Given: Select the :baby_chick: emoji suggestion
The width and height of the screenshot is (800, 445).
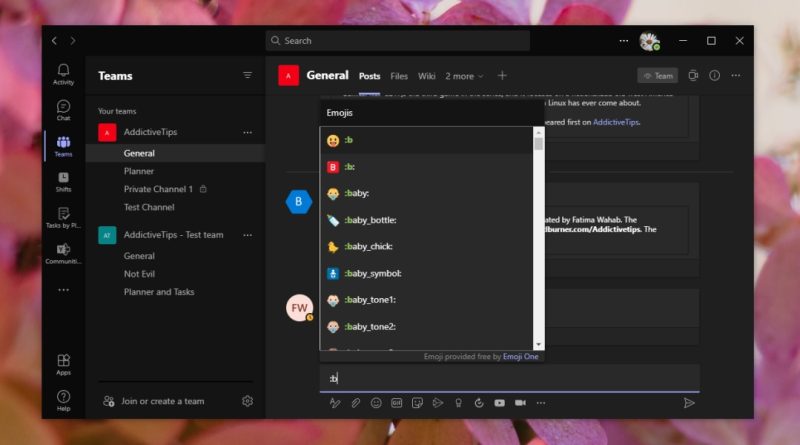Looking at the screenshot, I should click(426, 246).
